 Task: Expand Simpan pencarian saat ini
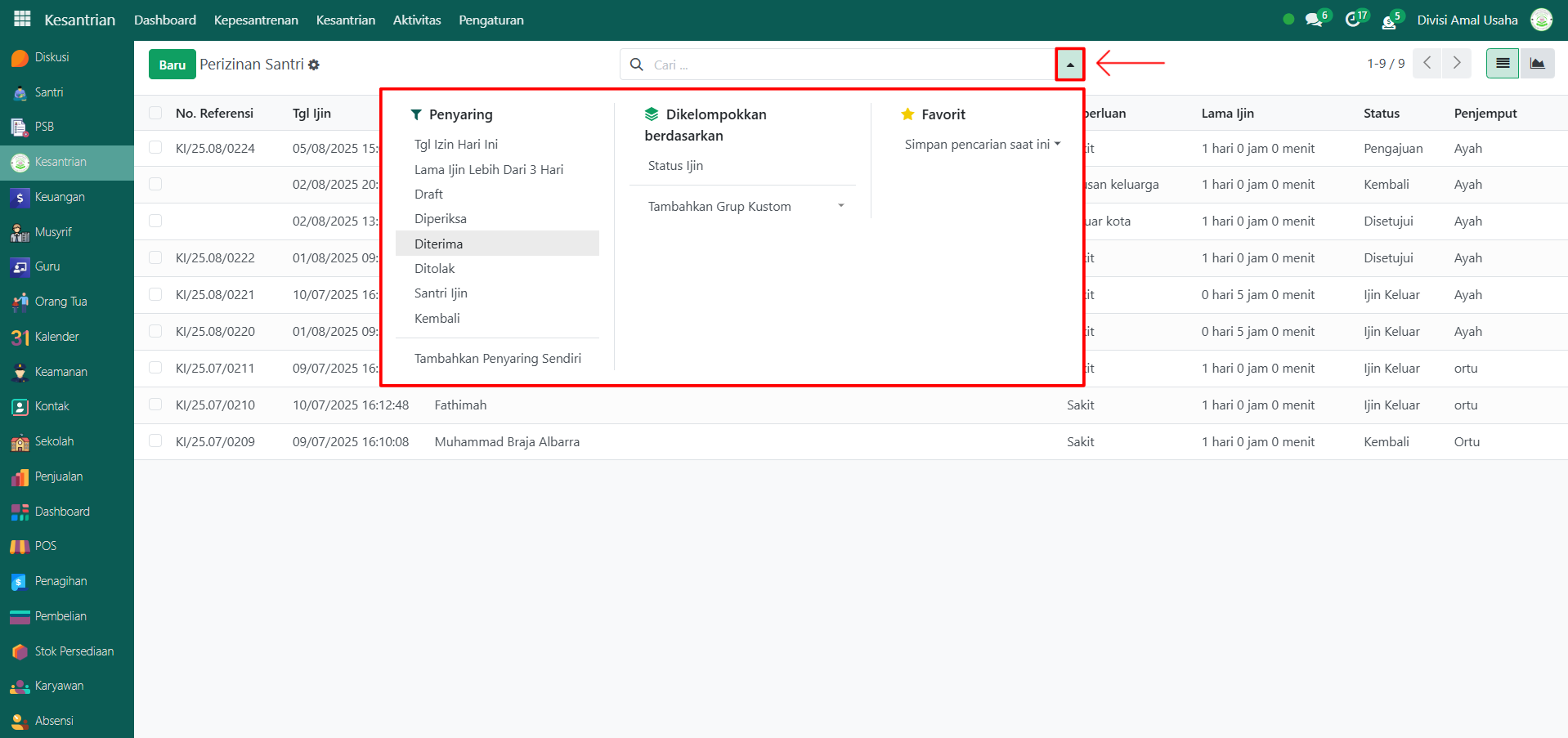point(982,145)
